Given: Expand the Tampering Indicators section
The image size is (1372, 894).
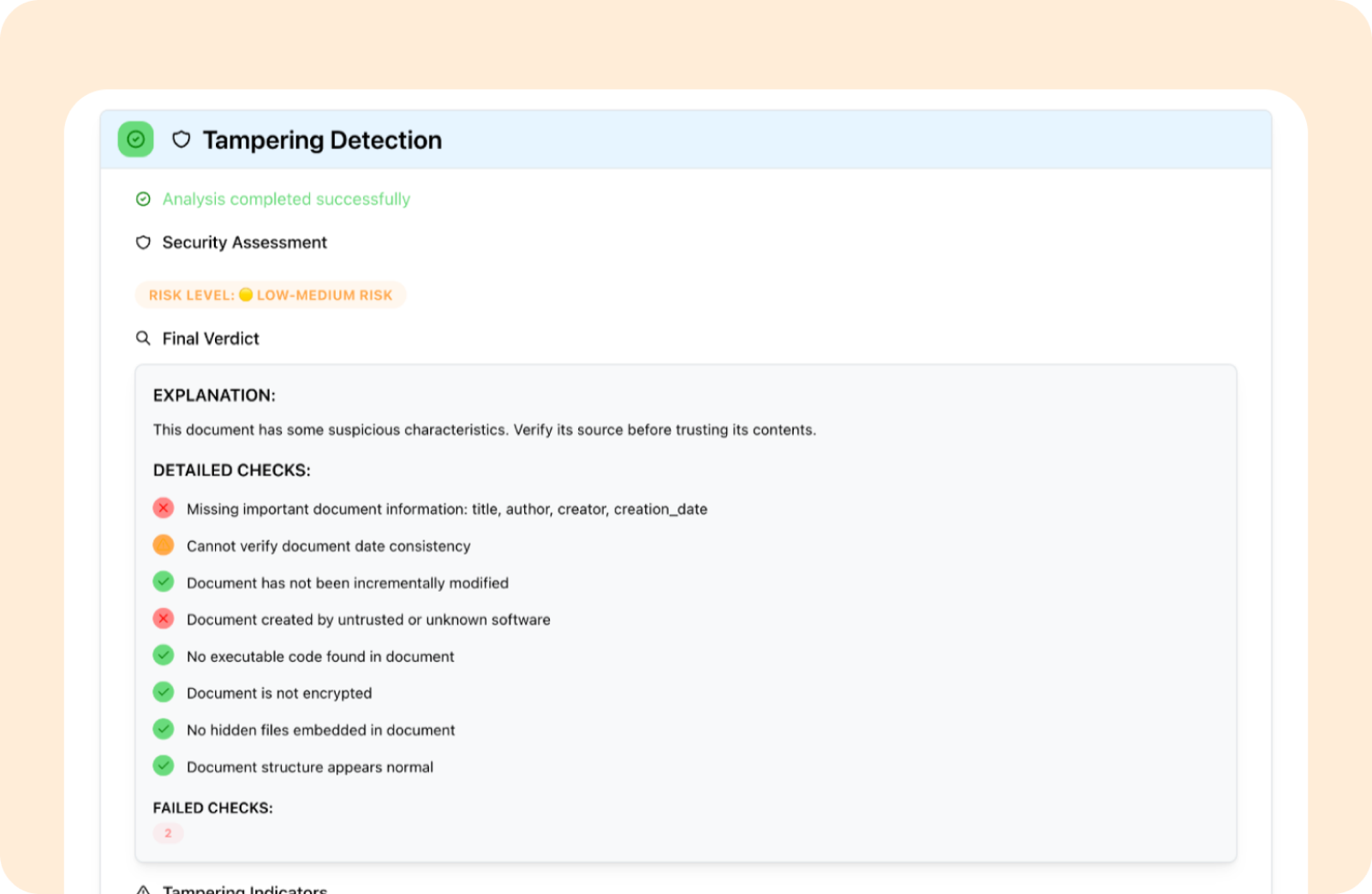Looking at the screenshot, I should (244, 889).
